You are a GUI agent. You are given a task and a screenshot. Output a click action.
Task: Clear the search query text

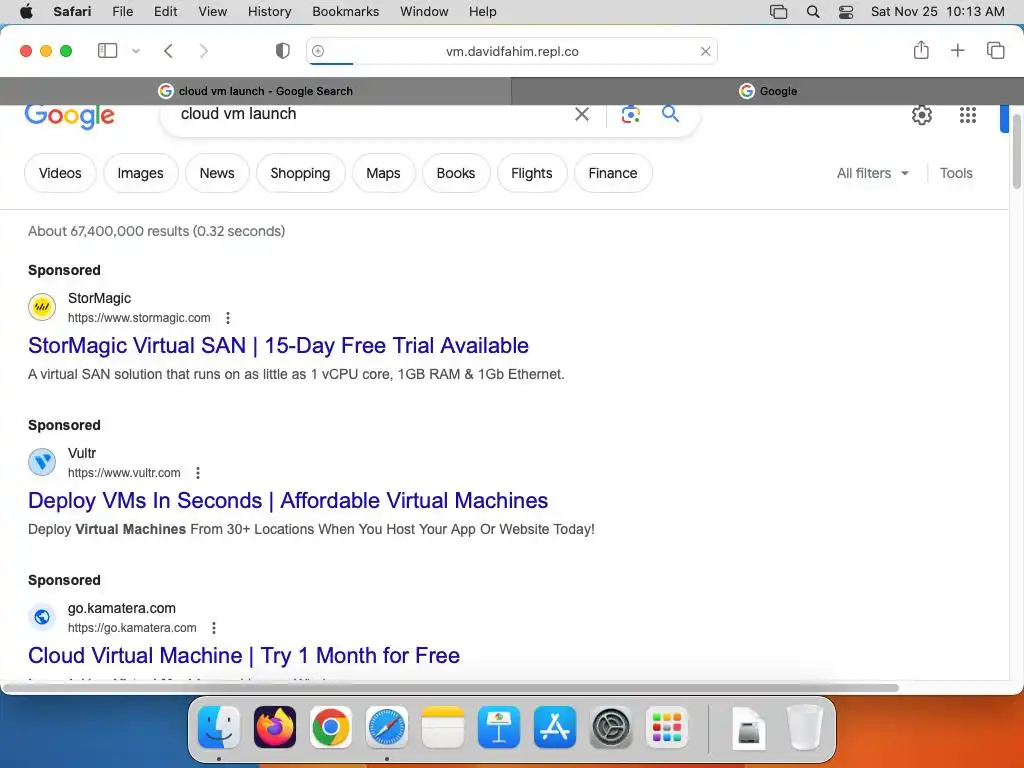[x=582, y=114]
